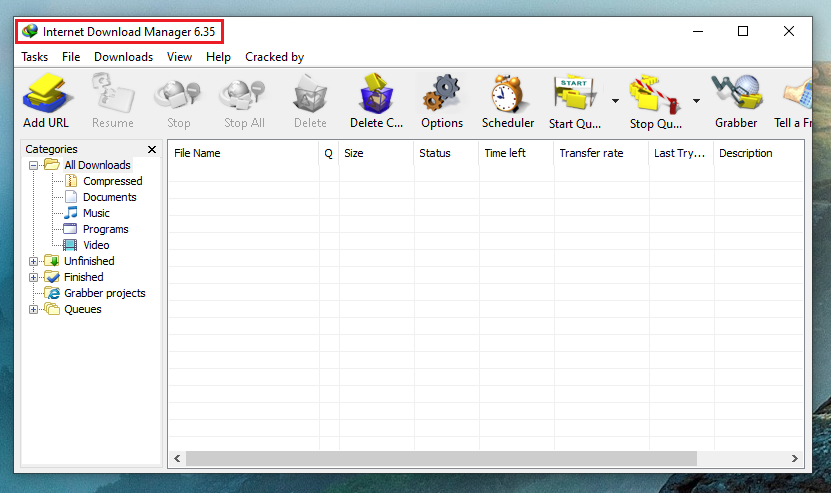Click the horizontal scrollbar thumb

(441, 459)
